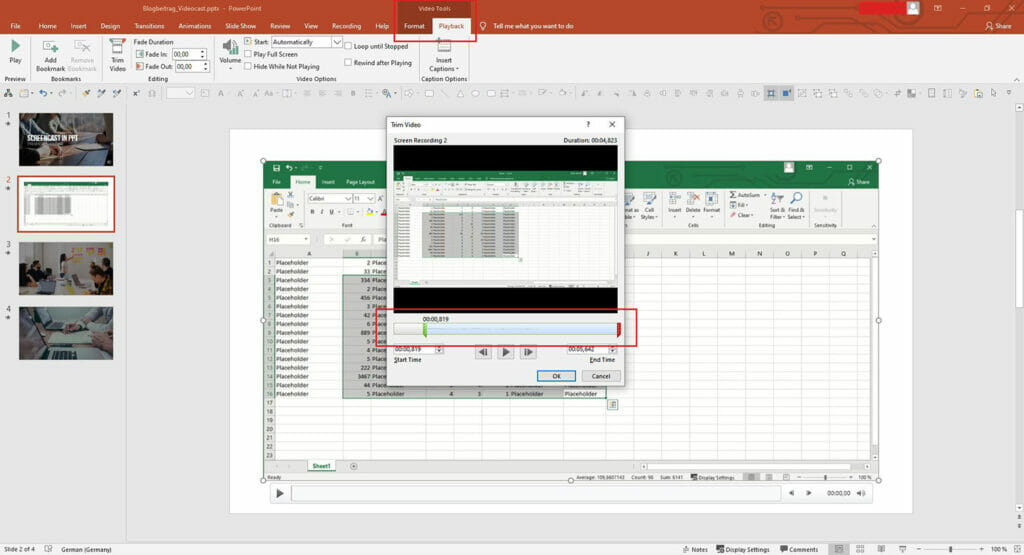Click Previous Frame button in Trim dialog

(x=483, y=352)
